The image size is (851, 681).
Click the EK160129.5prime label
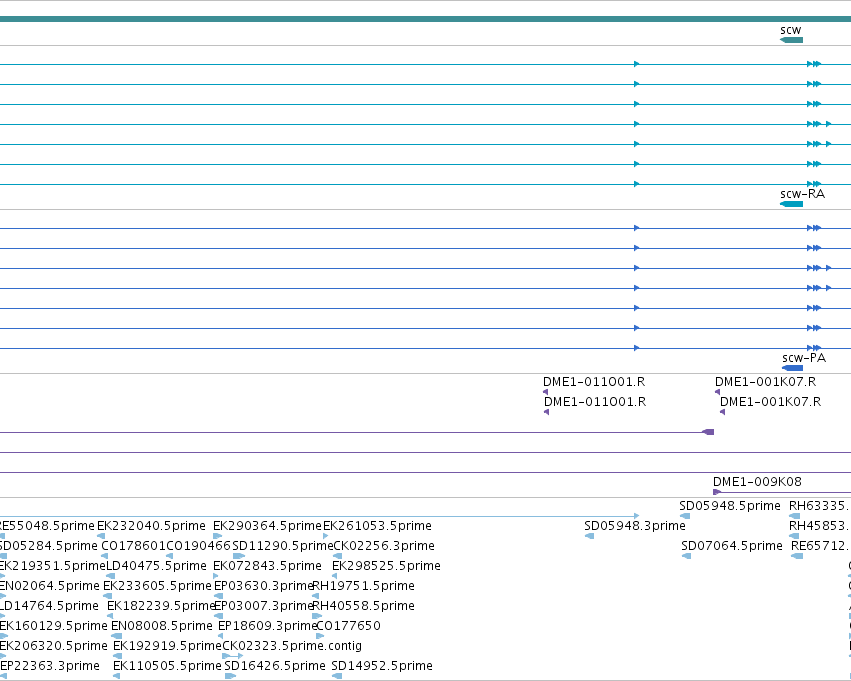pos(54,626)
